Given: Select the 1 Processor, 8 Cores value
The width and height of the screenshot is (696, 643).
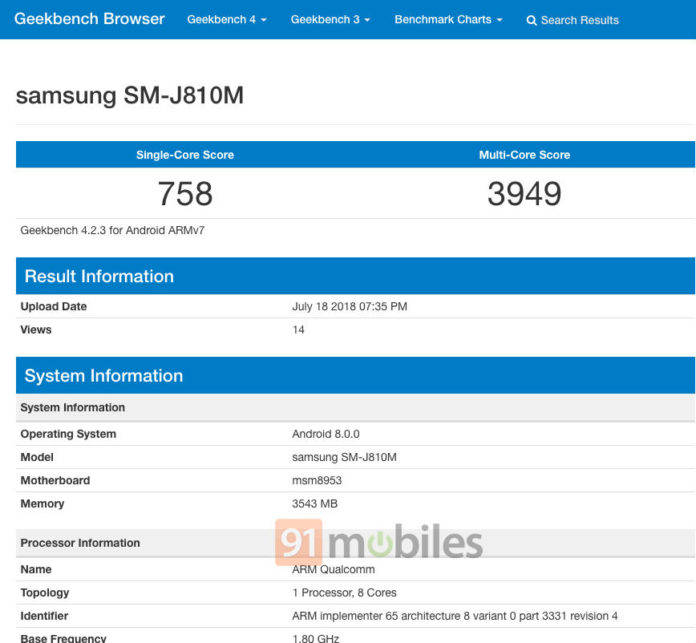Looking at the screenshot, I should pyautogui.click(x=344, y=593).
